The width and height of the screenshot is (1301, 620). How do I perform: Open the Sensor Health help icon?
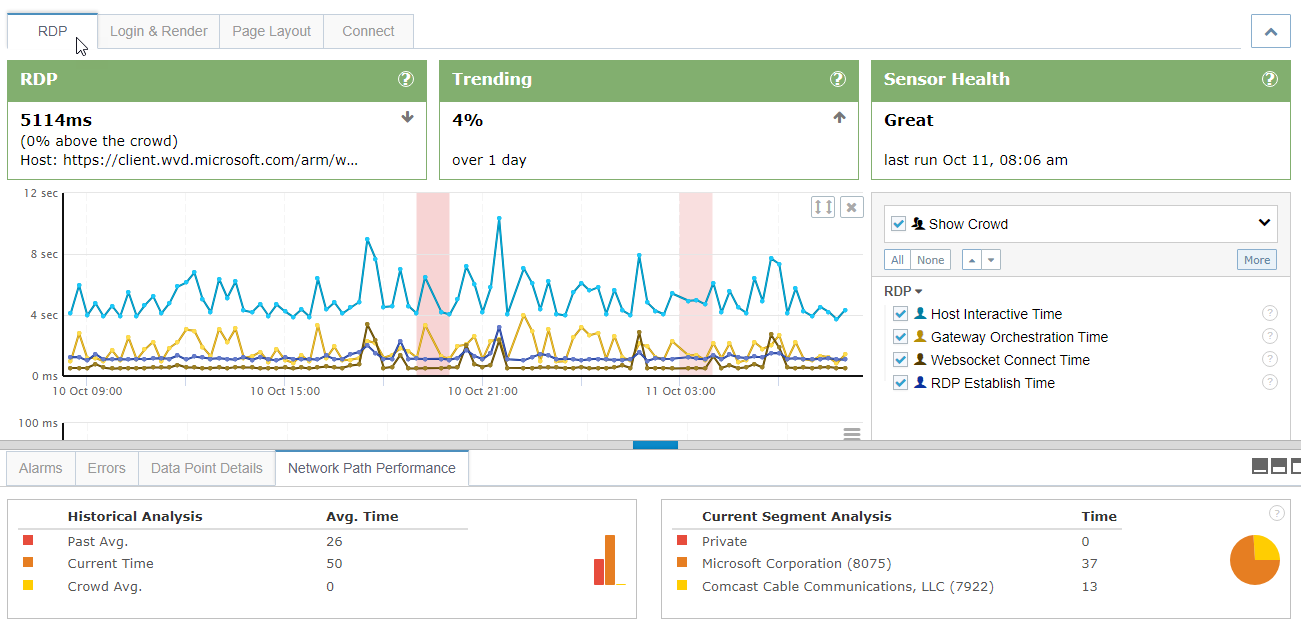(1270, 79)
